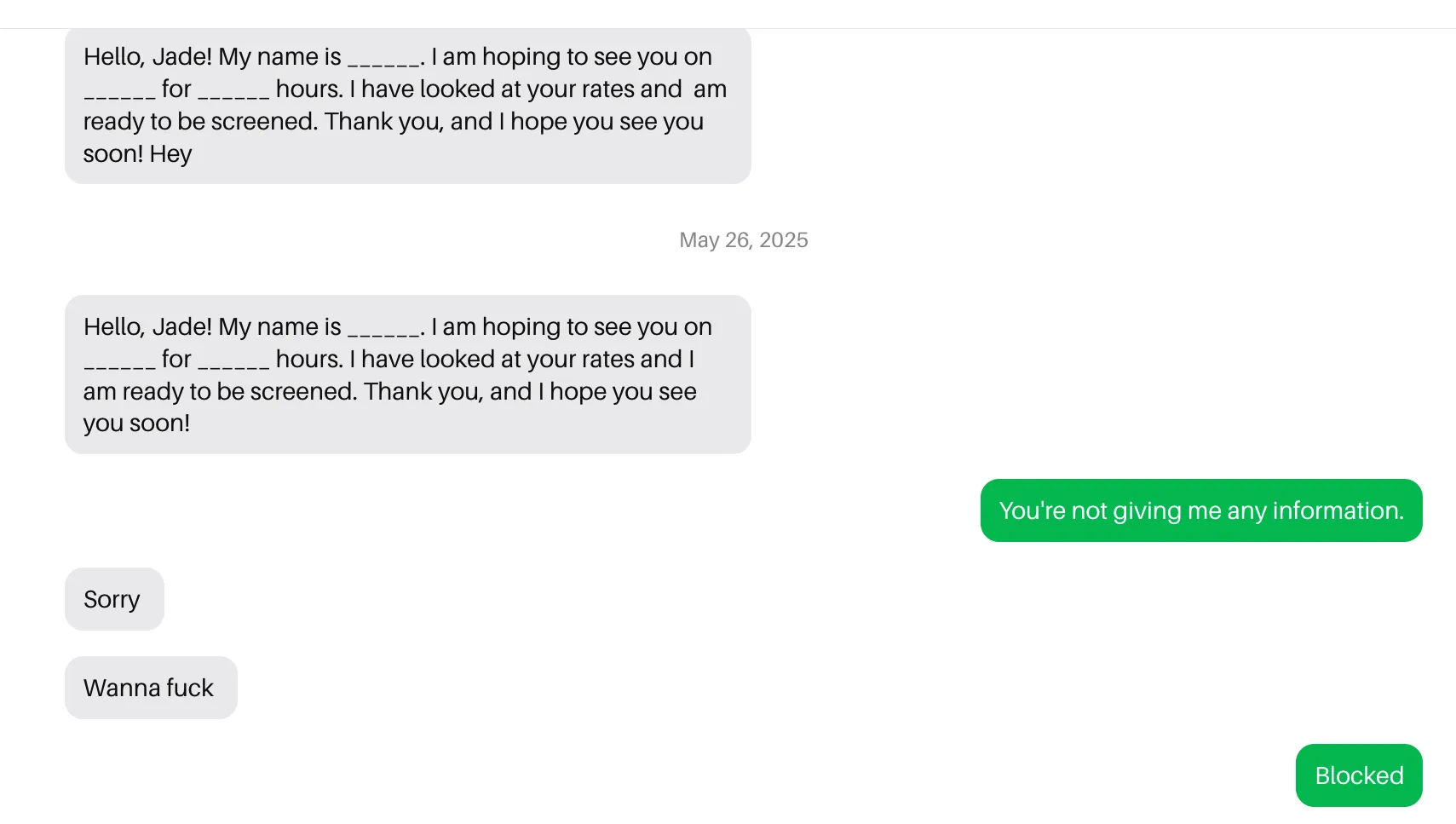Click the green "Blocked" message bubble

(x=1358, y=775)
